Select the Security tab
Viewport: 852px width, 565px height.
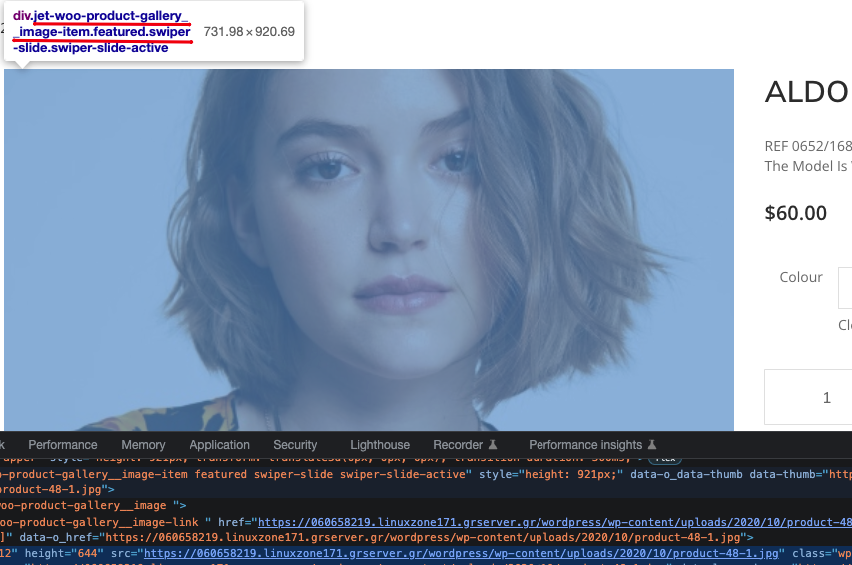click(x=295, y=445)
